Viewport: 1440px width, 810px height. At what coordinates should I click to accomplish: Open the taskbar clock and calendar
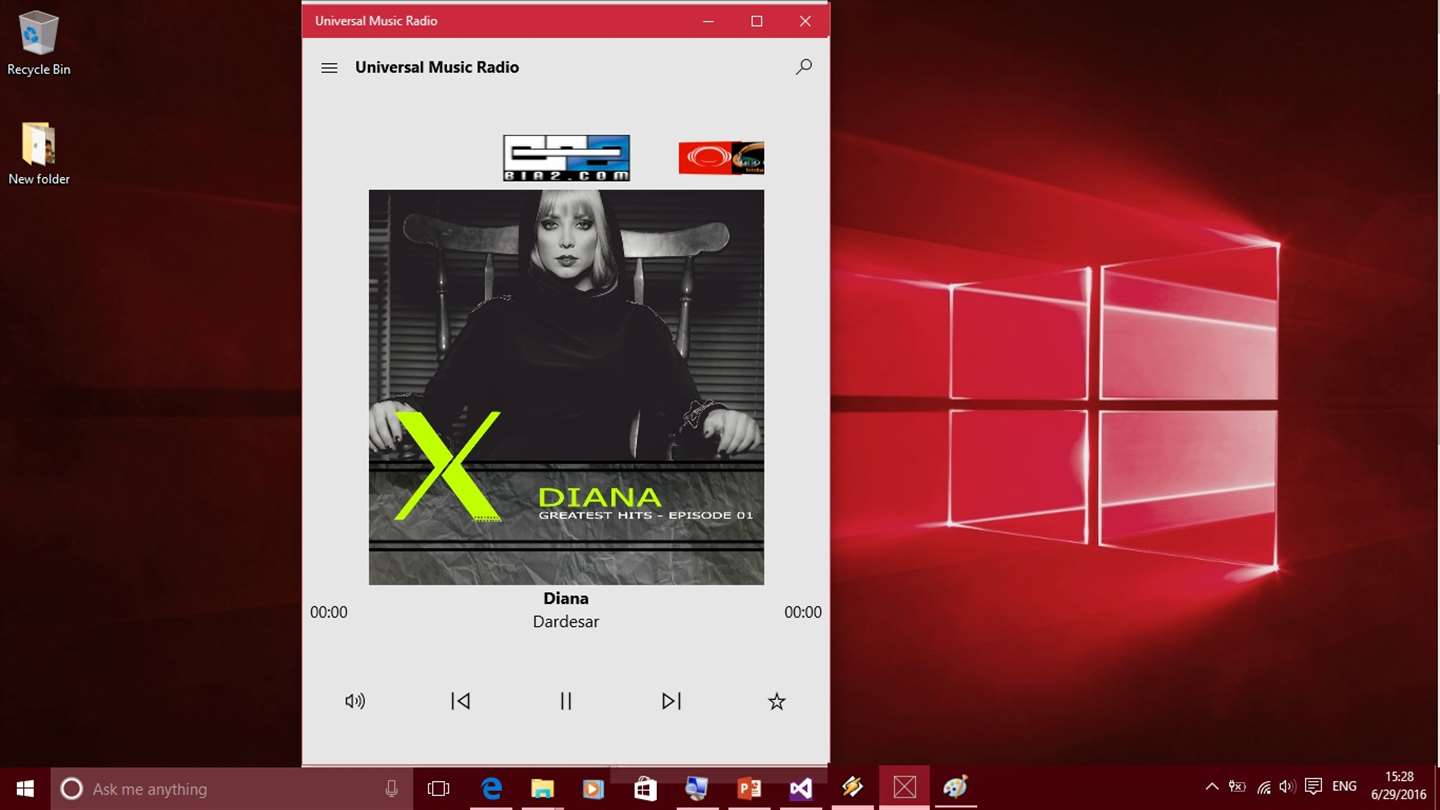pyautogui.click(x=1400, y=788)
